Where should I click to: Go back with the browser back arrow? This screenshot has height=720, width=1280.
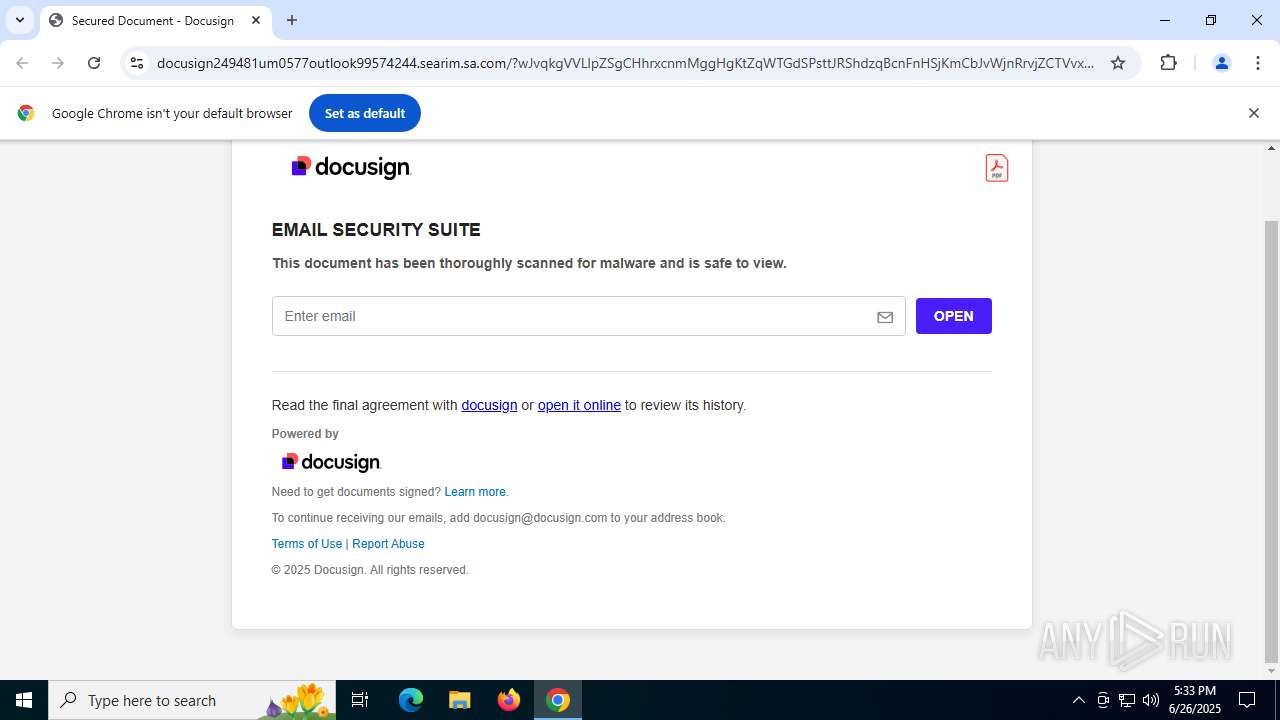(x=22, y=63)
